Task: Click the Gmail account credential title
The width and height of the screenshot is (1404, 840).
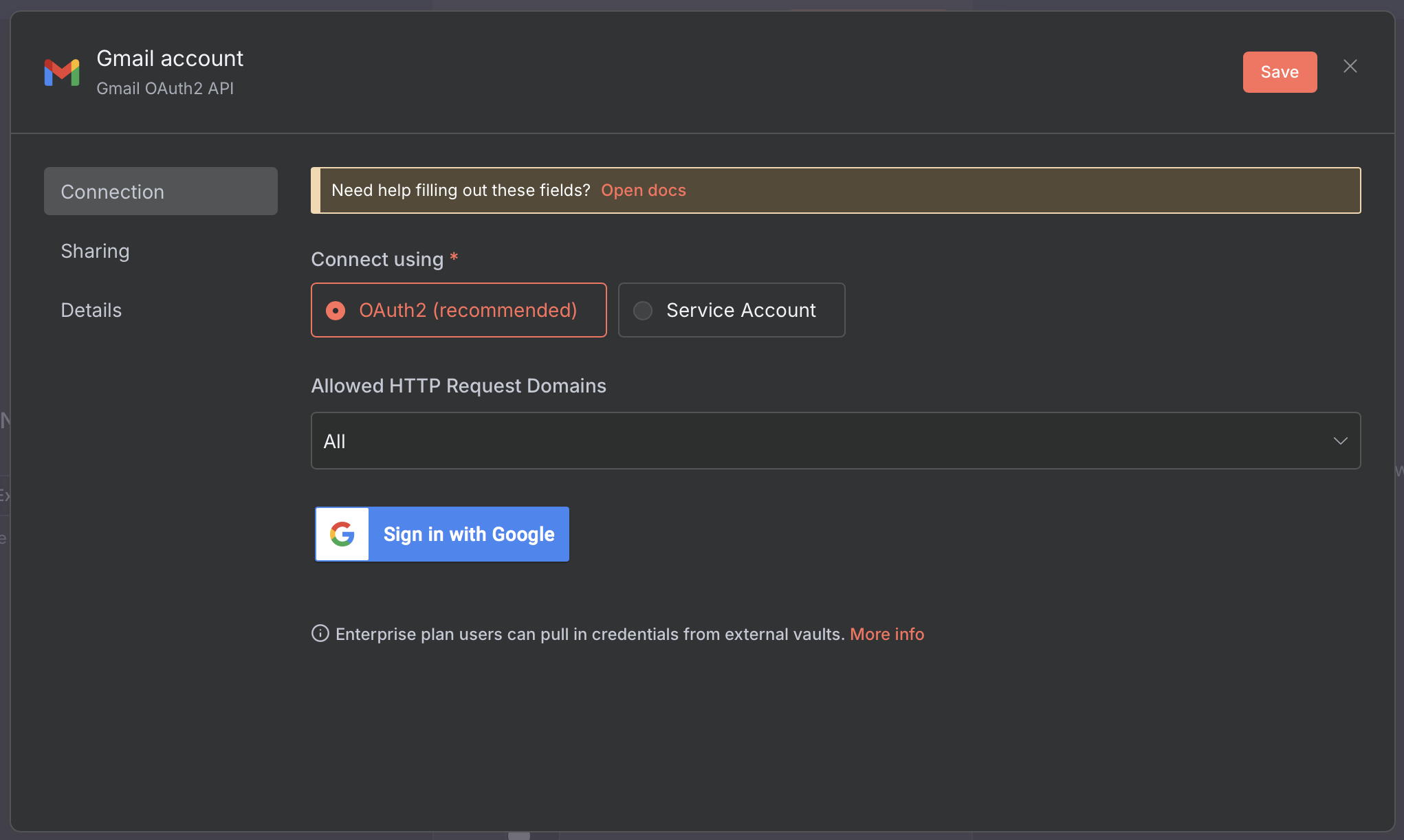Action: coord(170,58)
